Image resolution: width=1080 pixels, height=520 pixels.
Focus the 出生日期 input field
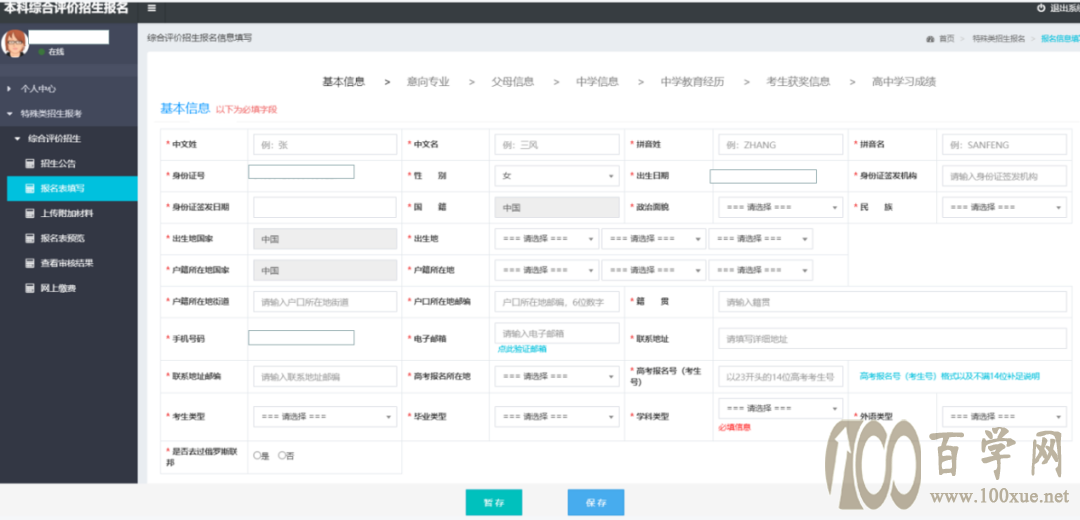click(x=763, y=176)
